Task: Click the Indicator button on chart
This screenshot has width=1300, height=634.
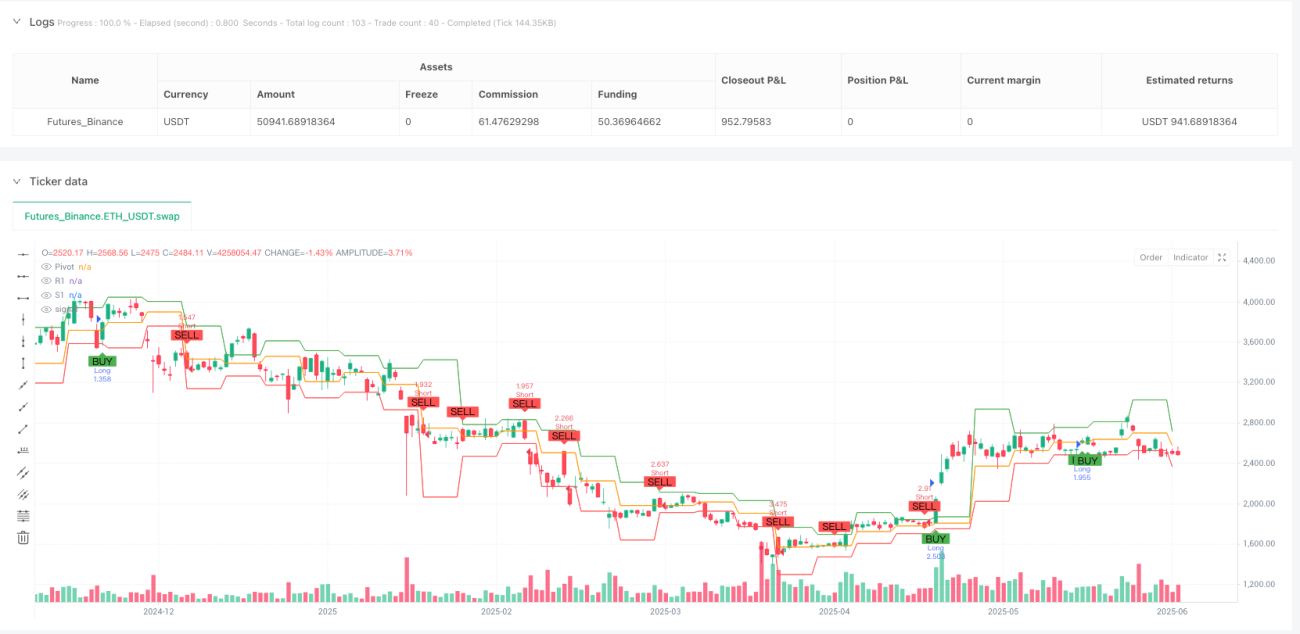Action: pyautogui.click(x=1190, y=257)
